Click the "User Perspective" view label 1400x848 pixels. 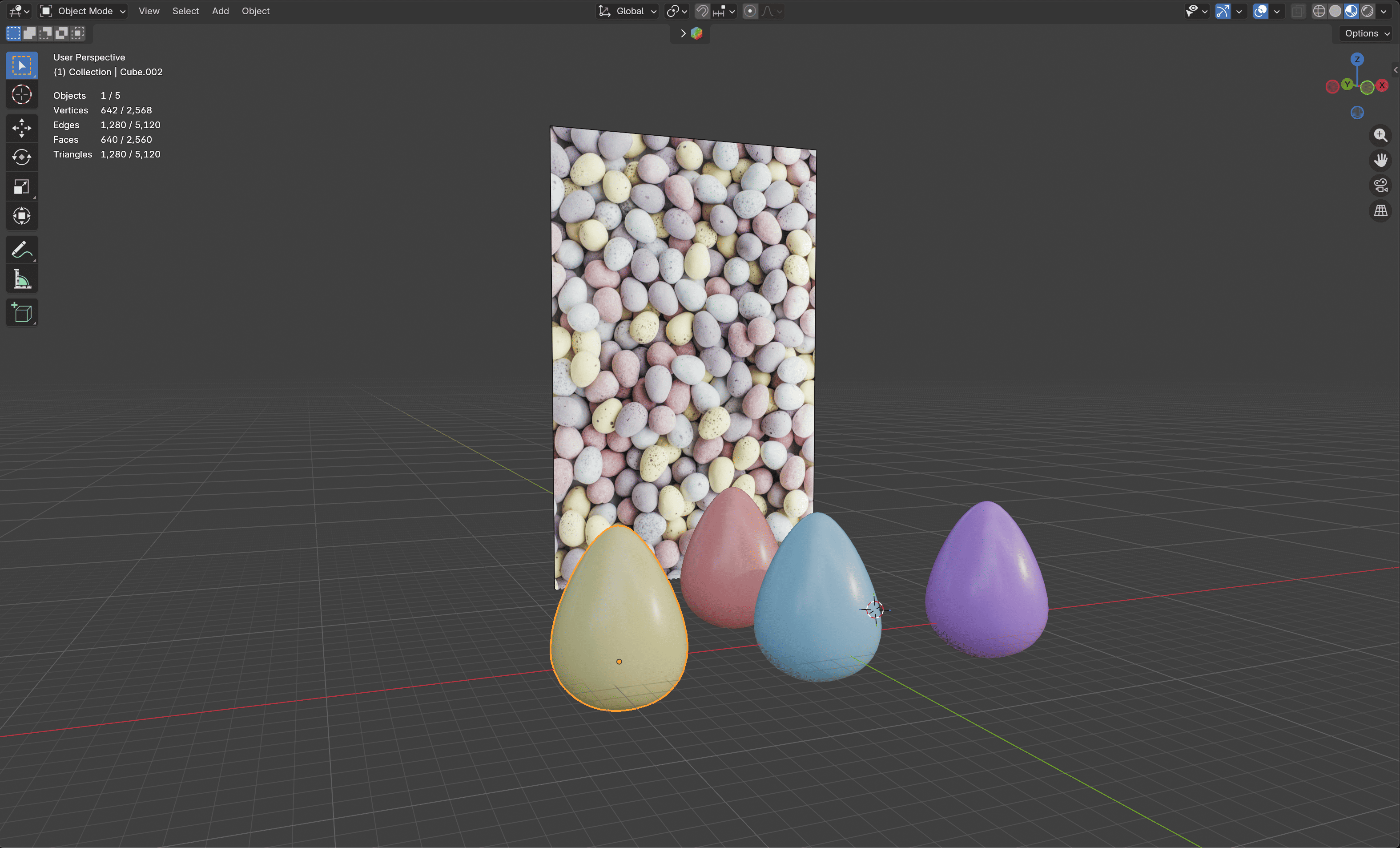click(x=89, y=57)
